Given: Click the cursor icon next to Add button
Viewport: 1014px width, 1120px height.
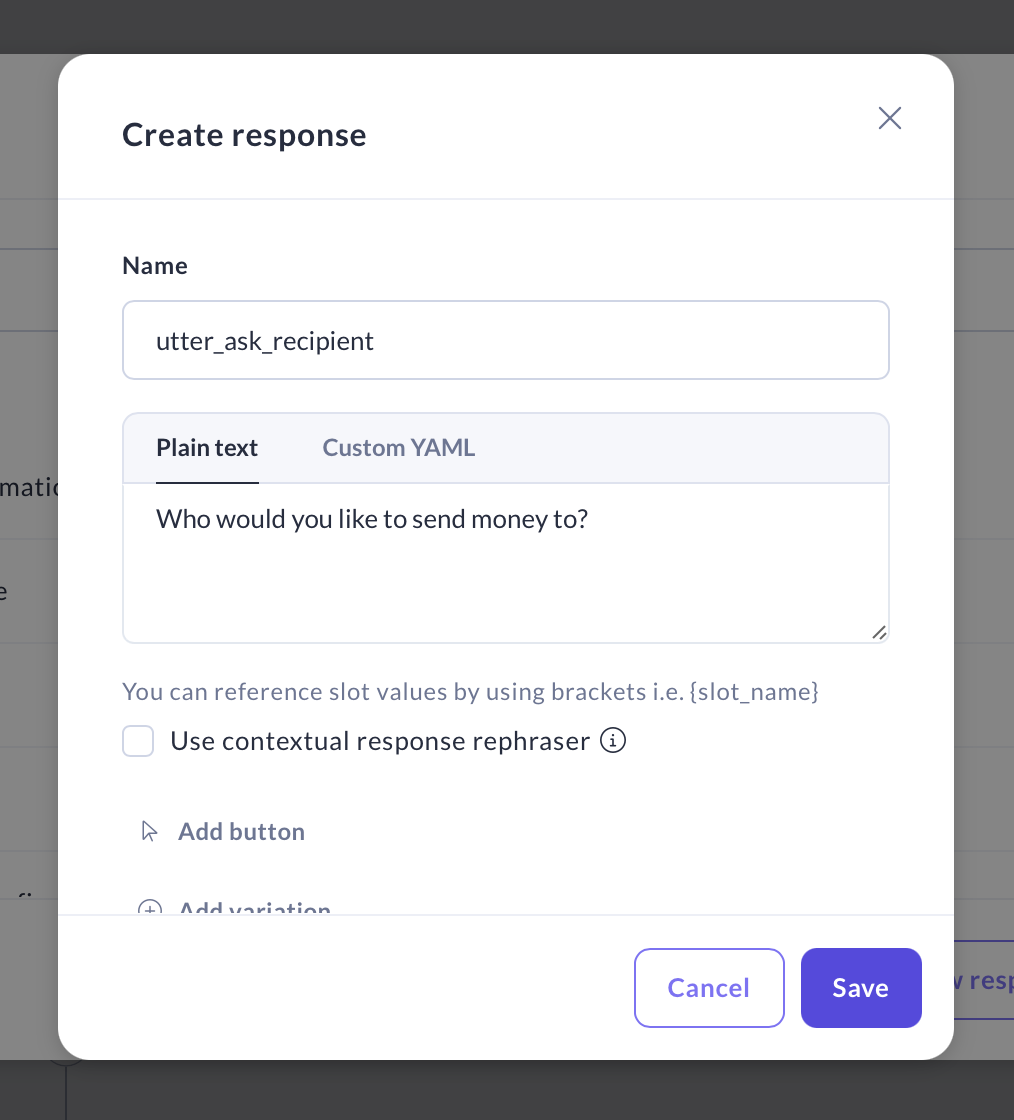Looking at the screenshot, I should (x=150, y=831).
